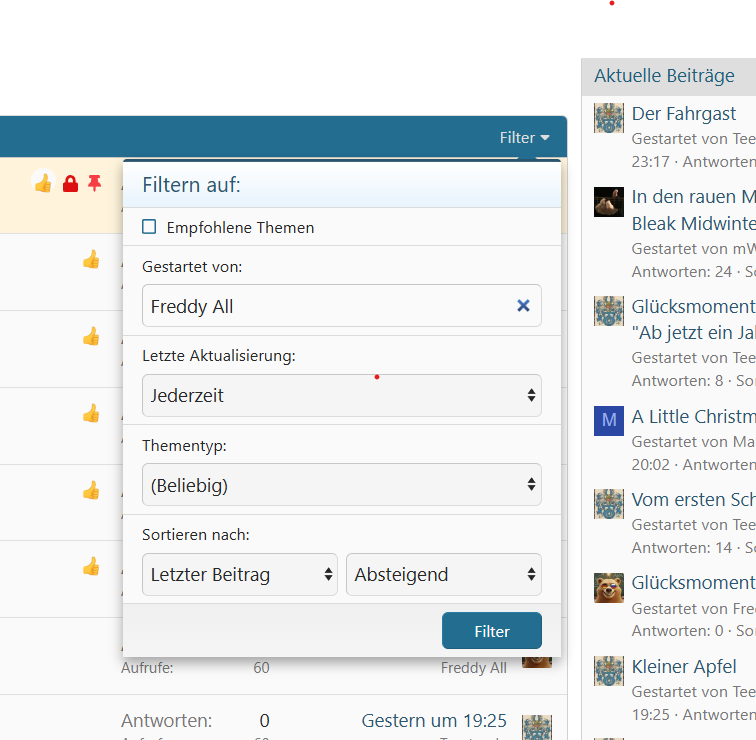This screenshot has height=740, width=756.
Task: Open Glücksmoment post started by Fre...
Action: click(x=693, y=582)
